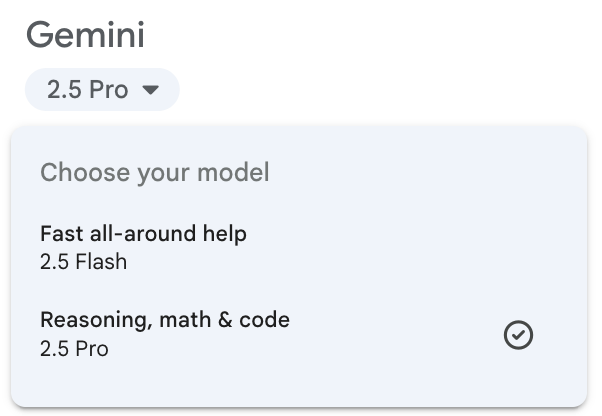
Task: Pick the 2.5 Flash subtitle in the menu
Action: (x=84, y=263)
